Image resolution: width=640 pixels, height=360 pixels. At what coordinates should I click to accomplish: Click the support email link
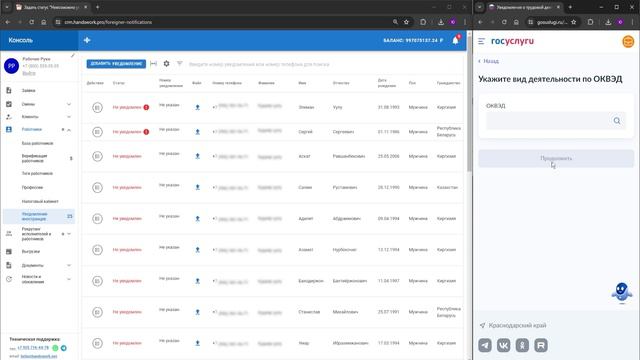pyautogui.click(x=39, y=356)
